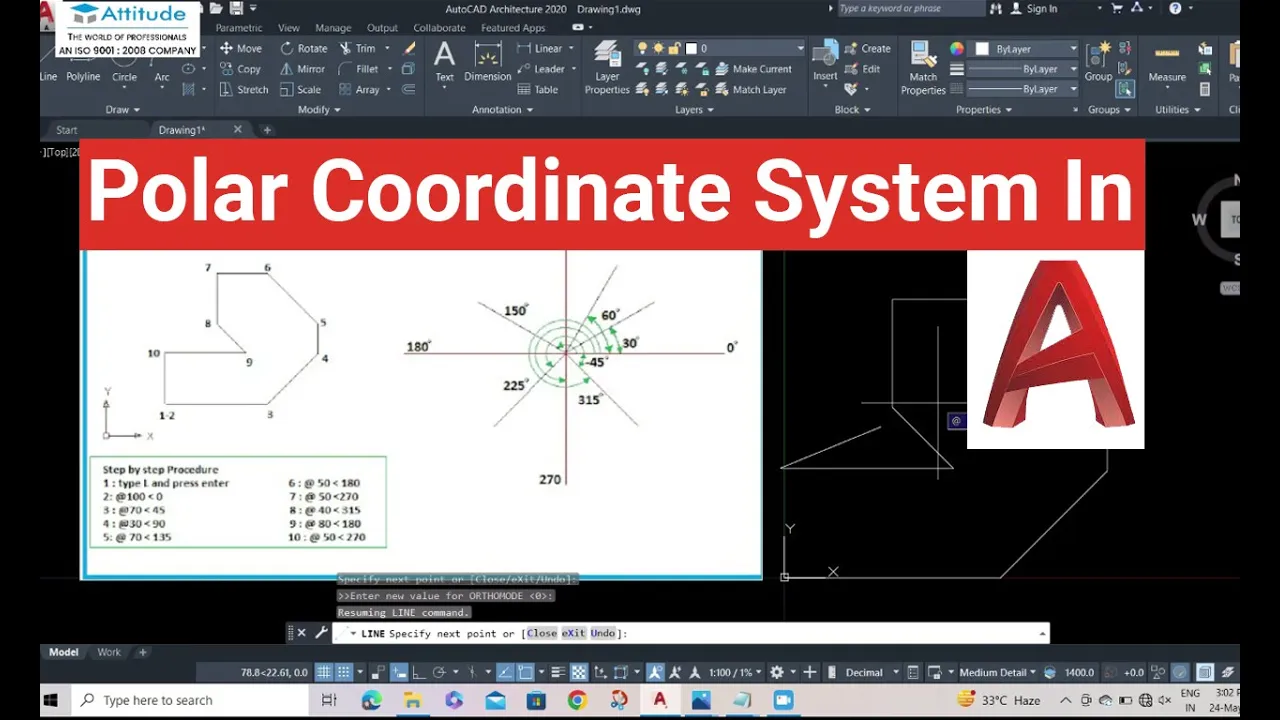
Task: Toggle snap mode in status bar
Action: point(344,673)
